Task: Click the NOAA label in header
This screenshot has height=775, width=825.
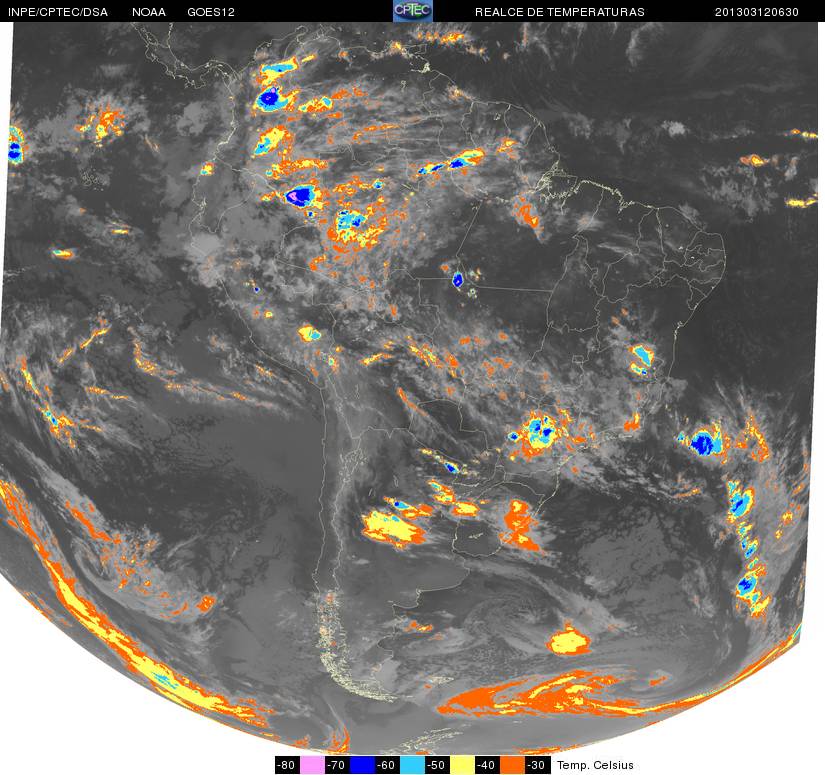Action: (149, 12)
